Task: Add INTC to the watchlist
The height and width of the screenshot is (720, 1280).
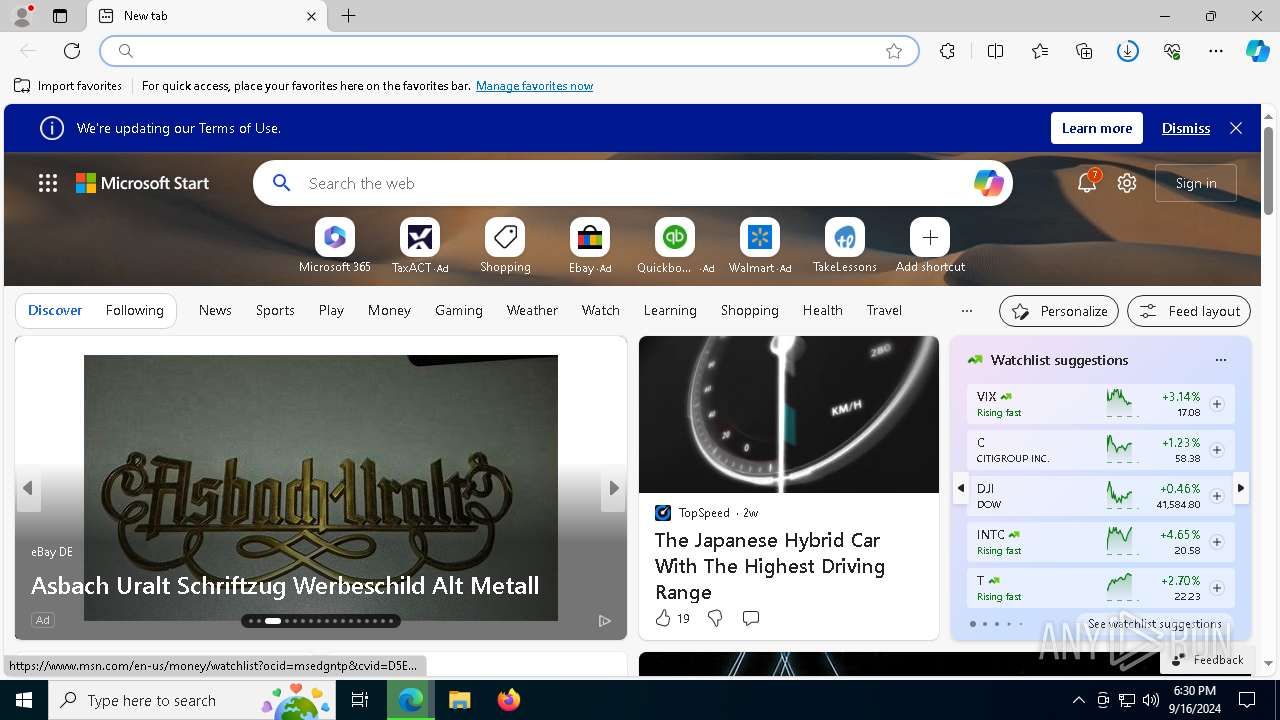Action: click(1217, 542)
